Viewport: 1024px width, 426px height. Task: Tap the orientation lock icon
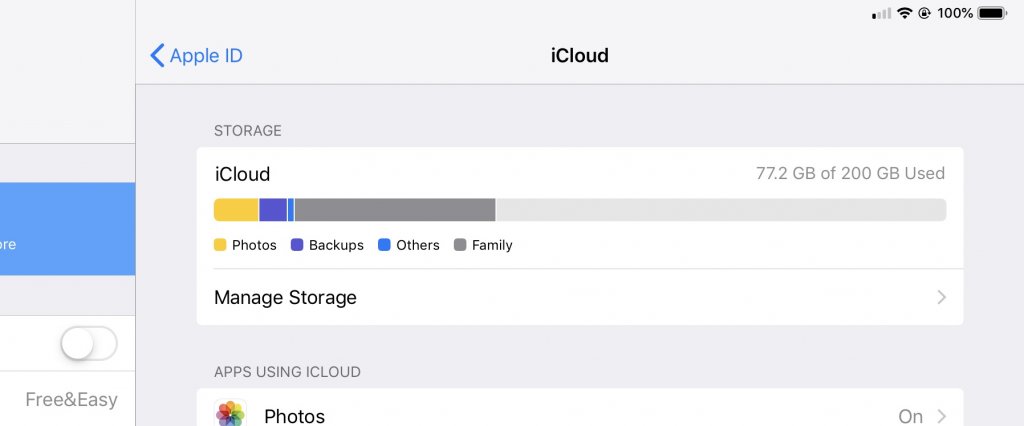click(x=924, y=13)
